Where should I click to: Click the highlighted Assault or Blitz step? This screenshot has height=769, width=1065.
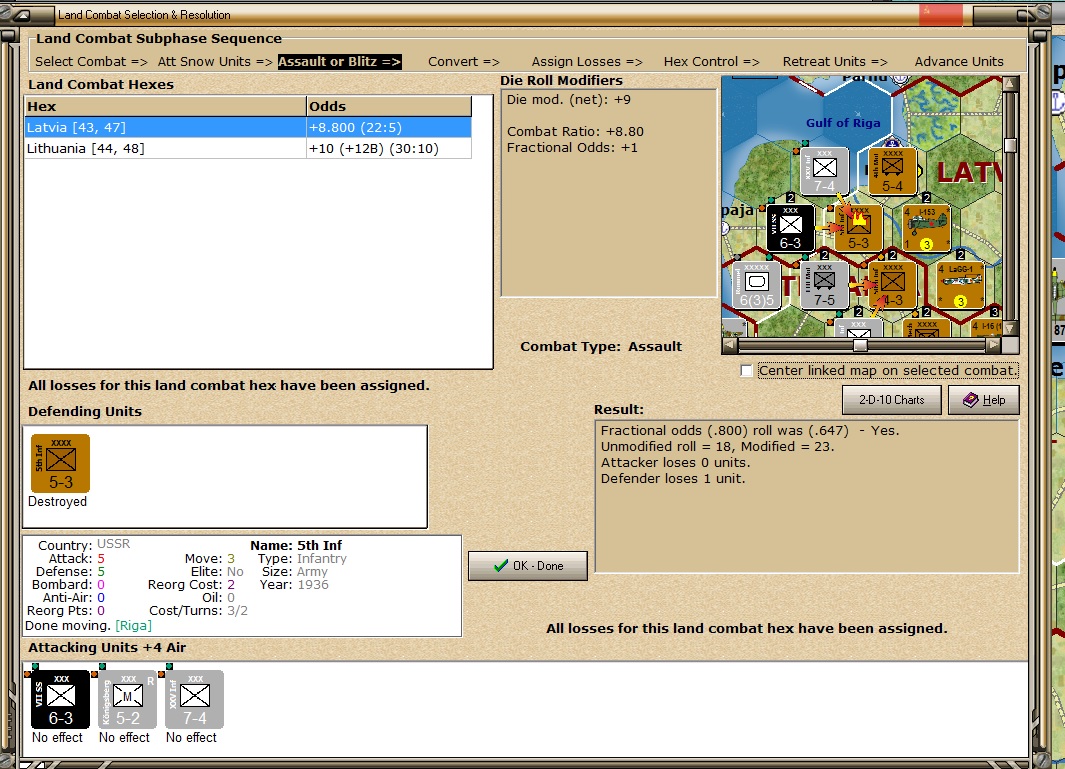click(340, 62)
